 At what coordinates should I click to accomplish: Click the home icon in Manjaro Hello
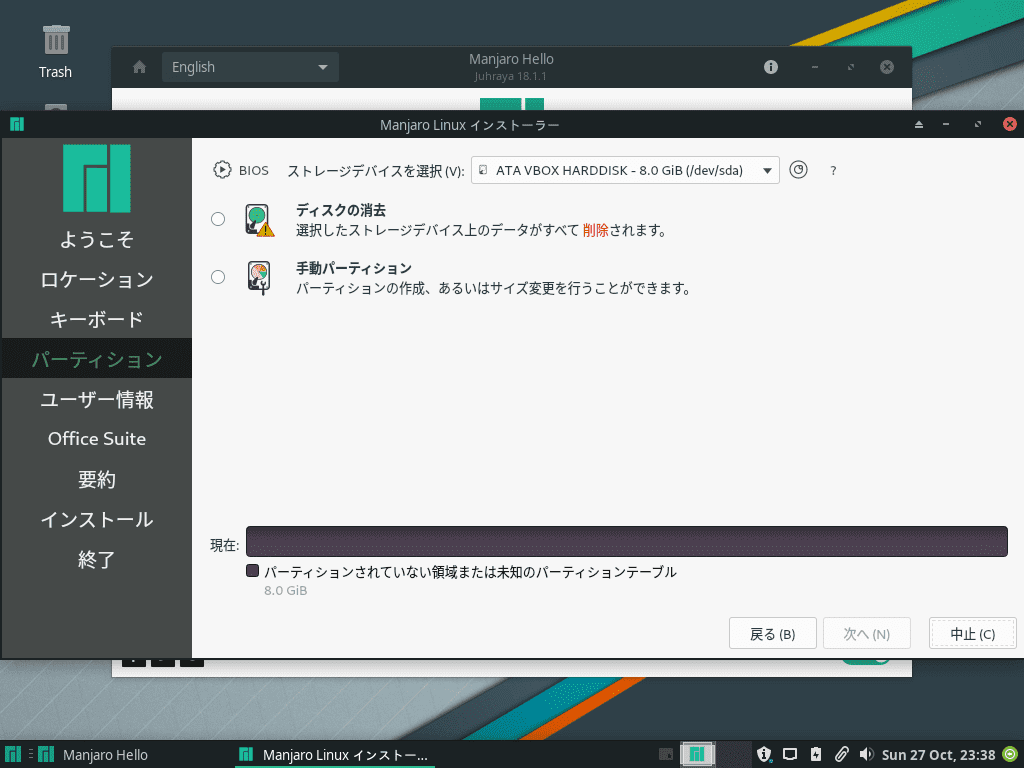(138, 67)
